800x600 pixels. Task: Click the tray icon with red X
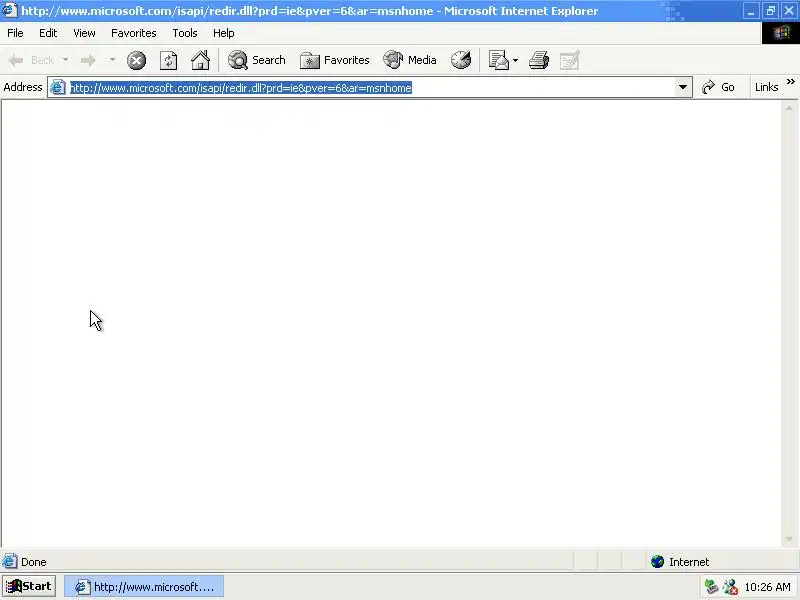pos(730,587)
